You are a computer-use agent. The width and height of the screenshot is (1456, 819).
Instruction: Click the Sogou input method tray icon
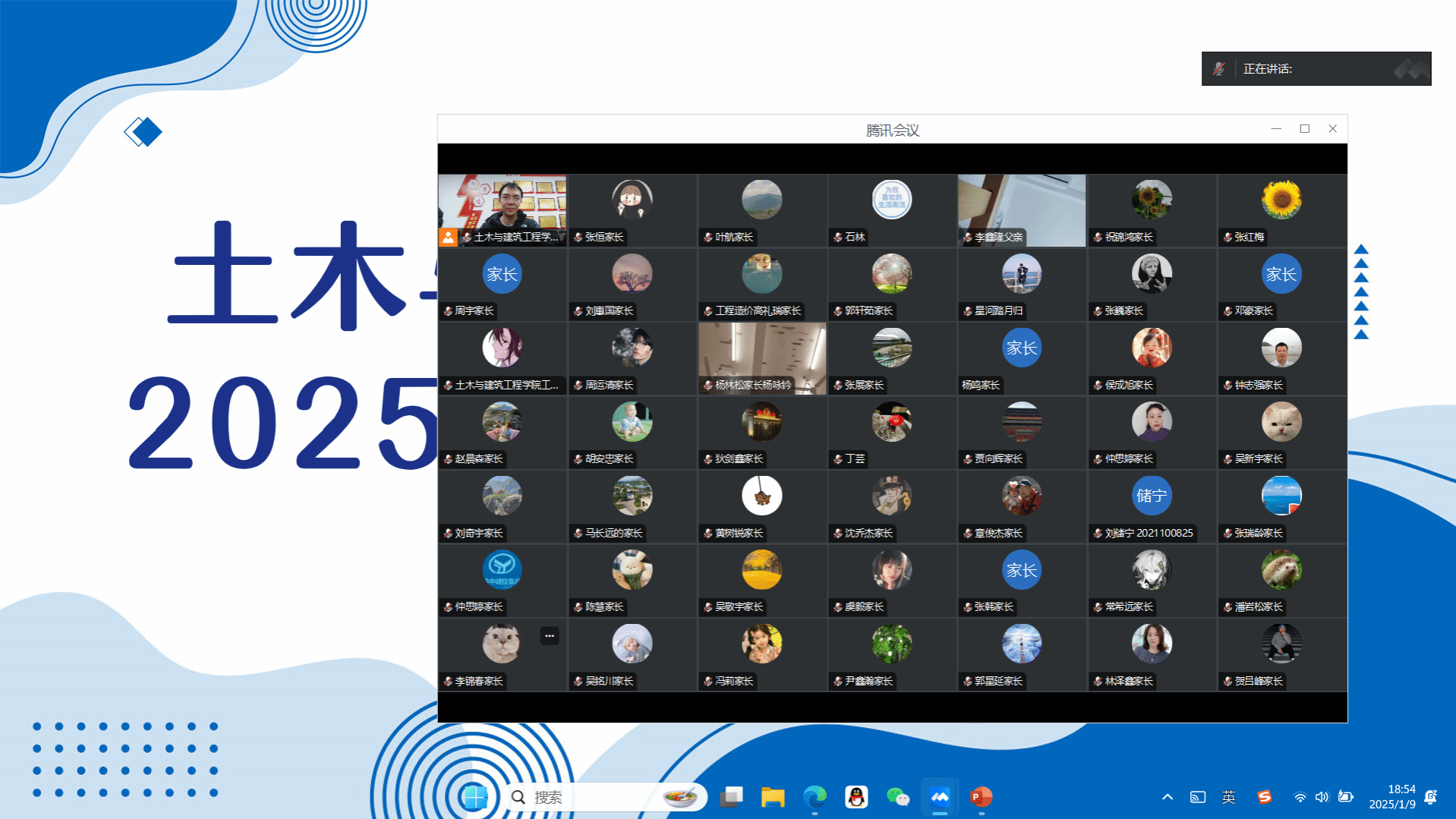click(x=1264, y=797)
